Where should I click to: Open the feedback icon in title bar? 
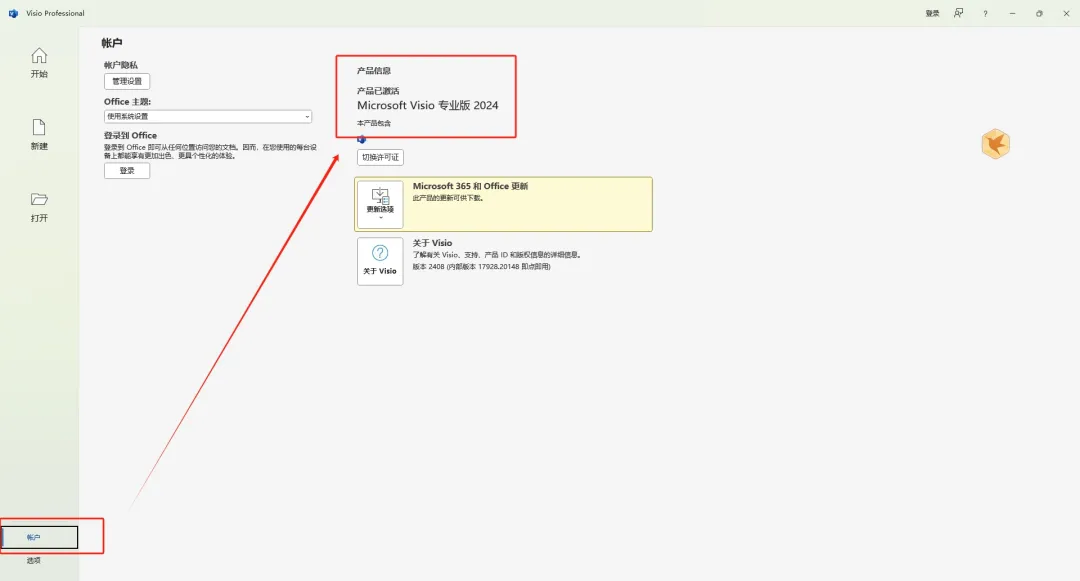958,13
